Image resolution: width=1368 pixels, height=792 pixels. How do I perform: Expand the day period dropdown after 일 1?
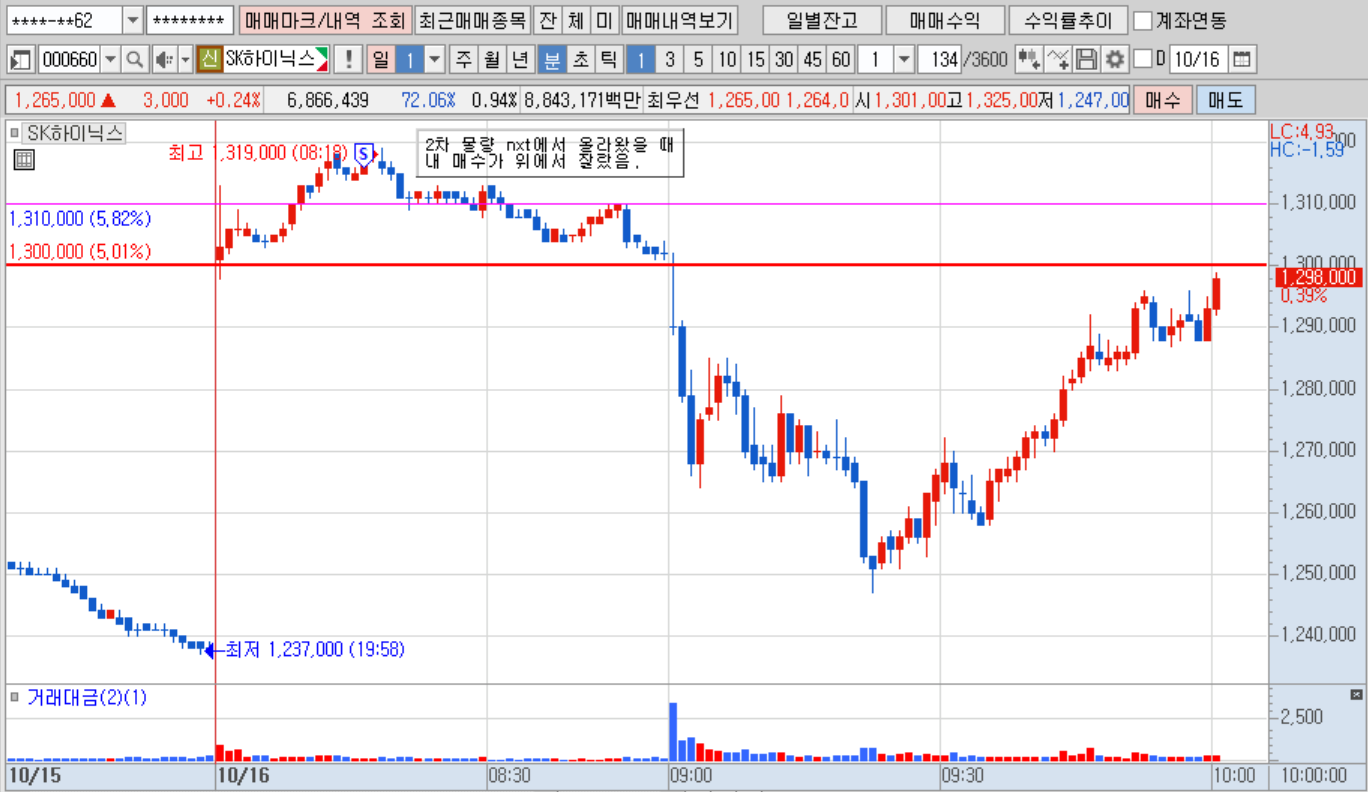[435, 60]
